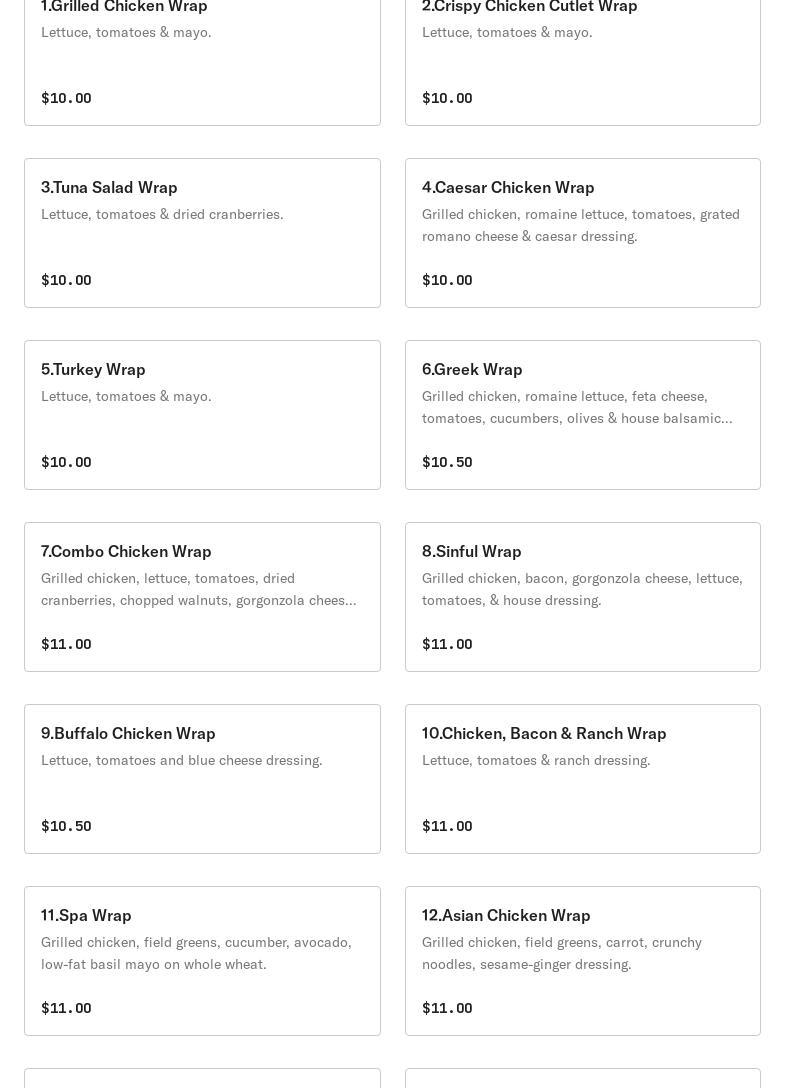The height and width of the screenshot is (1088, 785).
Task: Click the Combo Chicken Wrap $11.00 price
Action: pos(66,644)
